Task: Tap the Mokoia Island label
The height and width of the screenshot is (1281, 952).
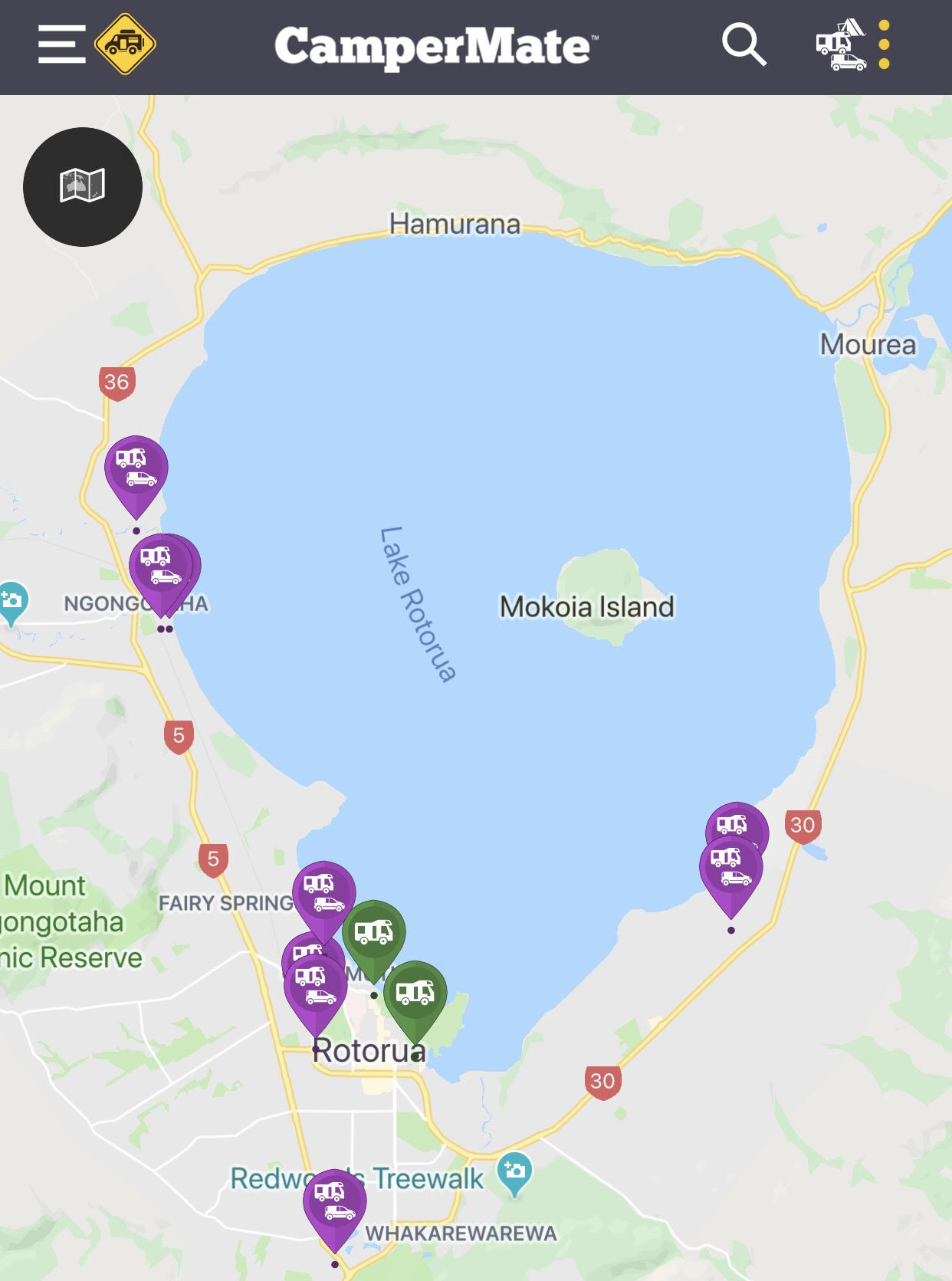Action: (587, 607)
